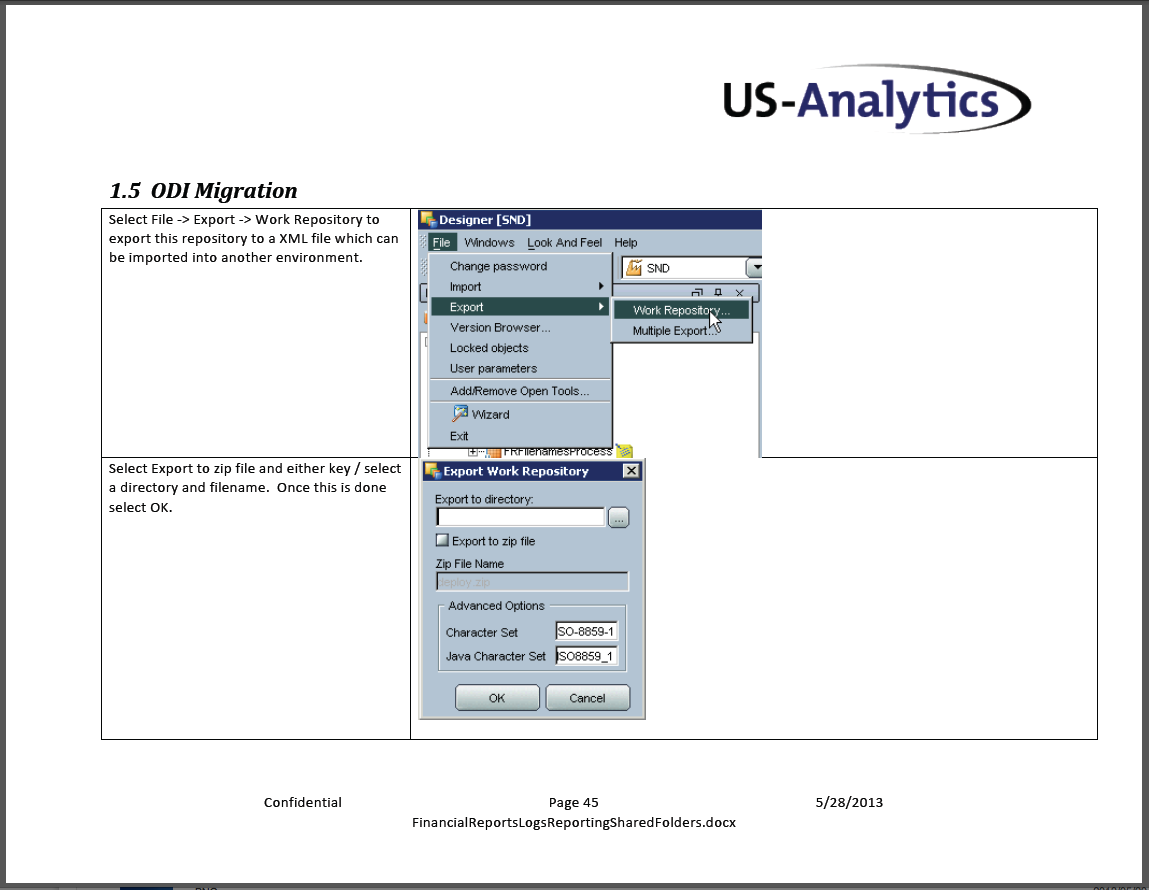Close the docked panel with X icon
1149x890 pixels.
click(x=739, y=293)
